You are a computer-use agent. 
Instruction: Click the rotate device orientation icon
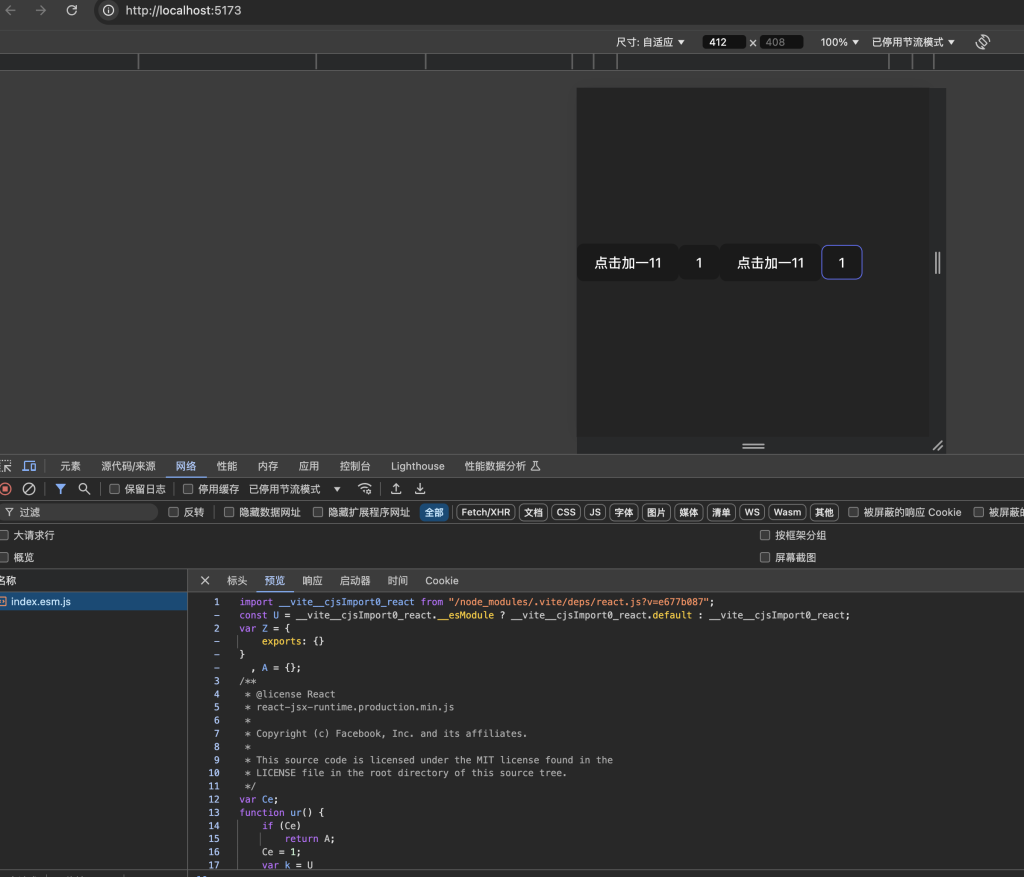point(982,42)
